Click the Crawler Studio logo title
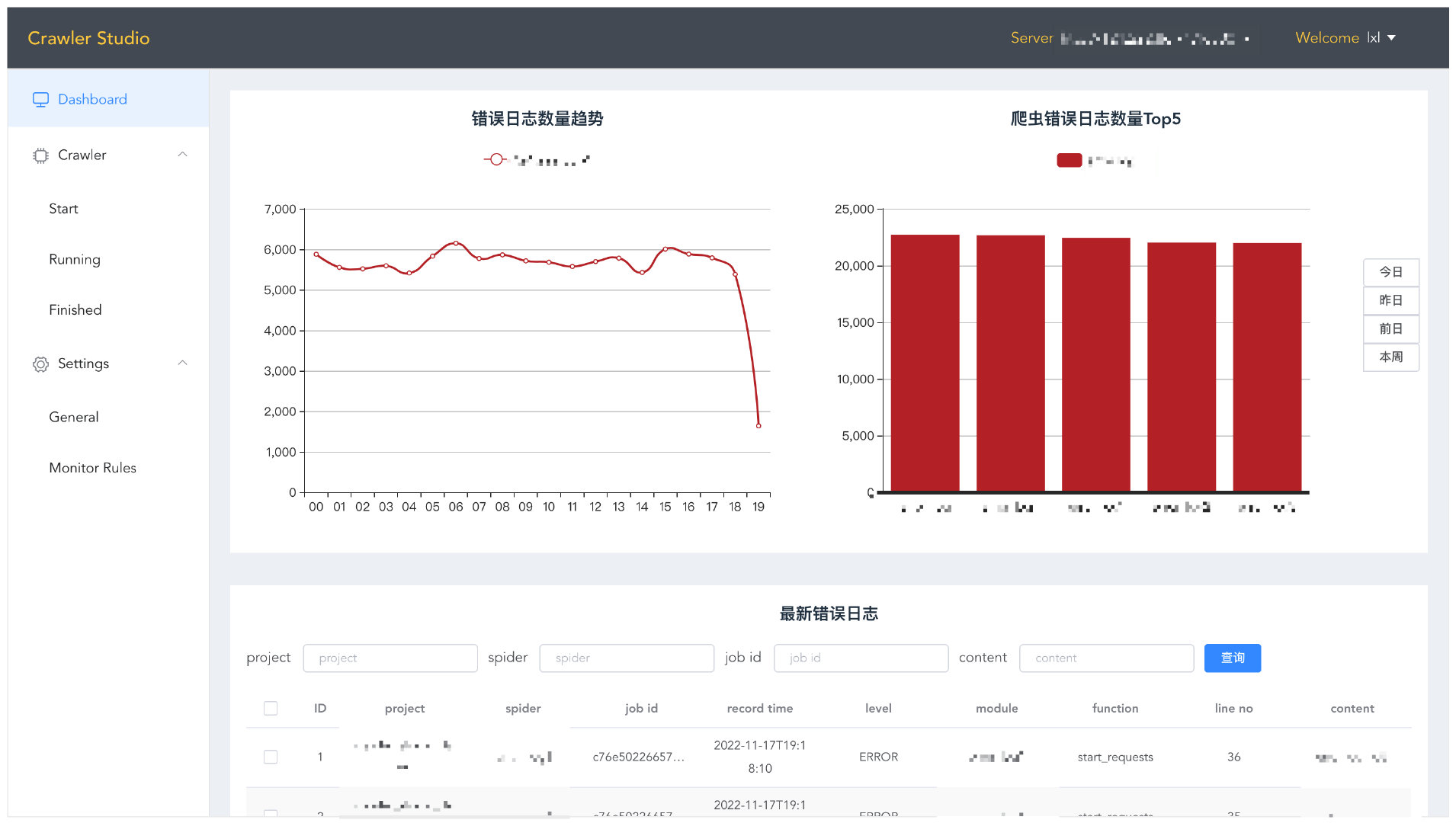 click(x=88, y=38)
